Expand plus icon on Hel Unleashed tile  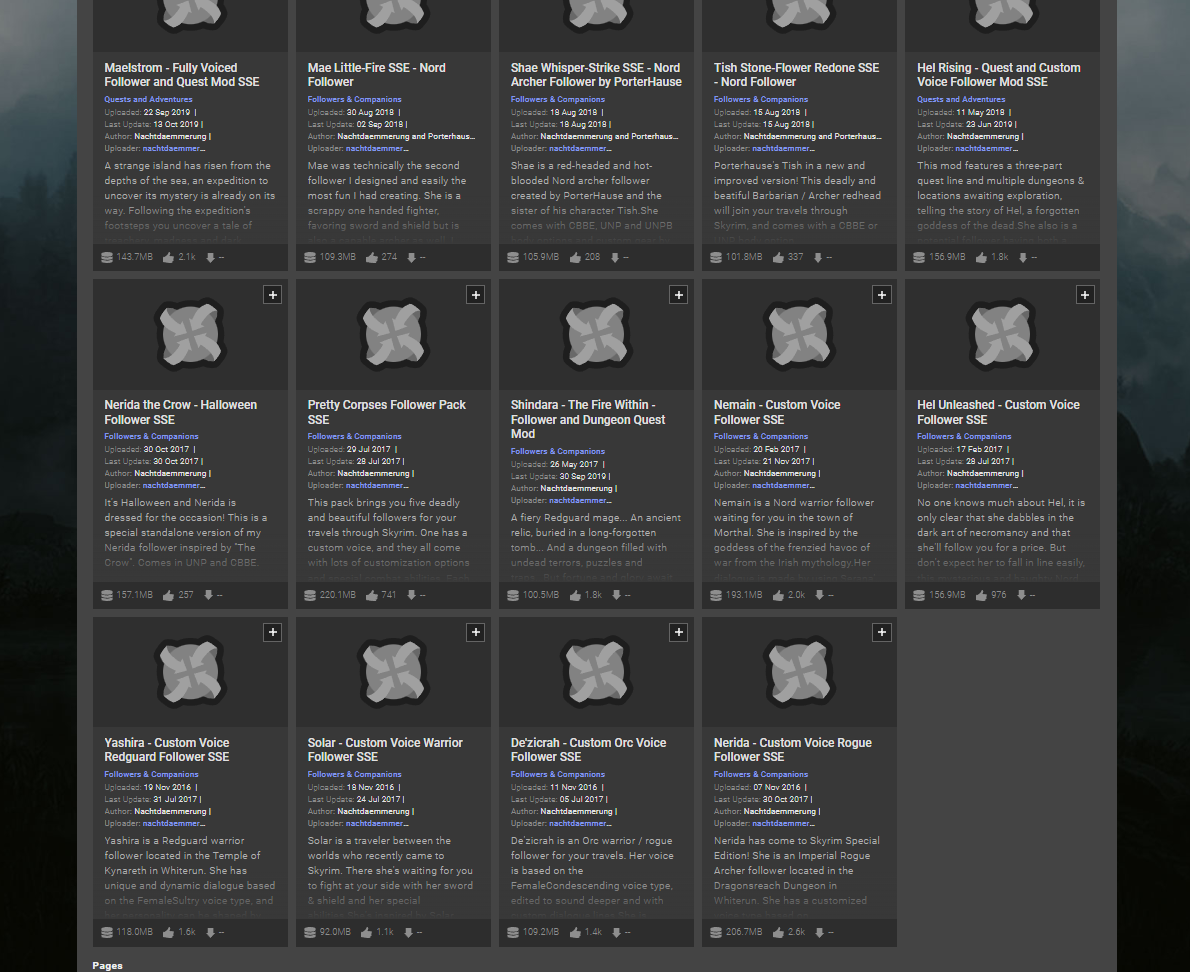coord(1084,295)
